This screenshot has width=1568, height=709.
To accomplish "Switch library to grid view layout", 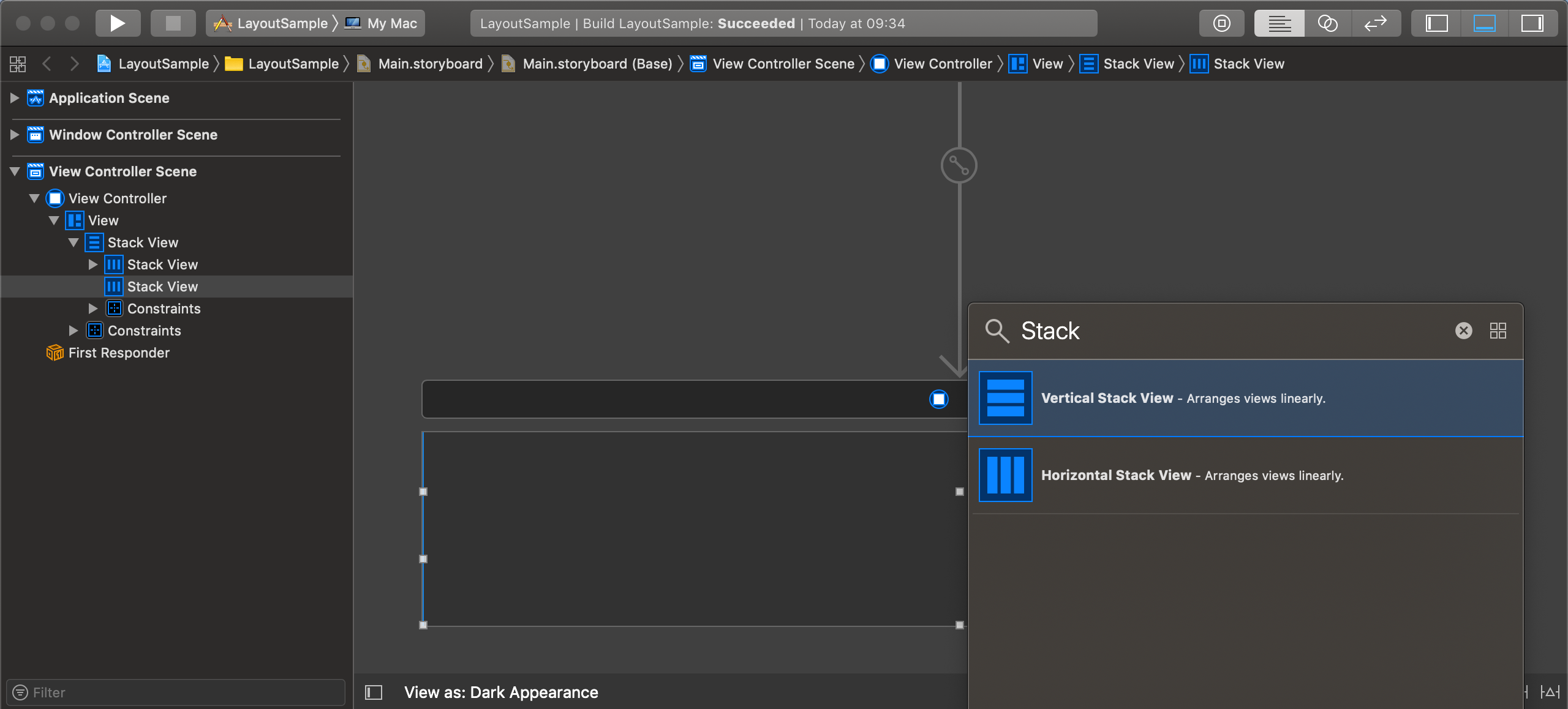I will point(1499,331).
